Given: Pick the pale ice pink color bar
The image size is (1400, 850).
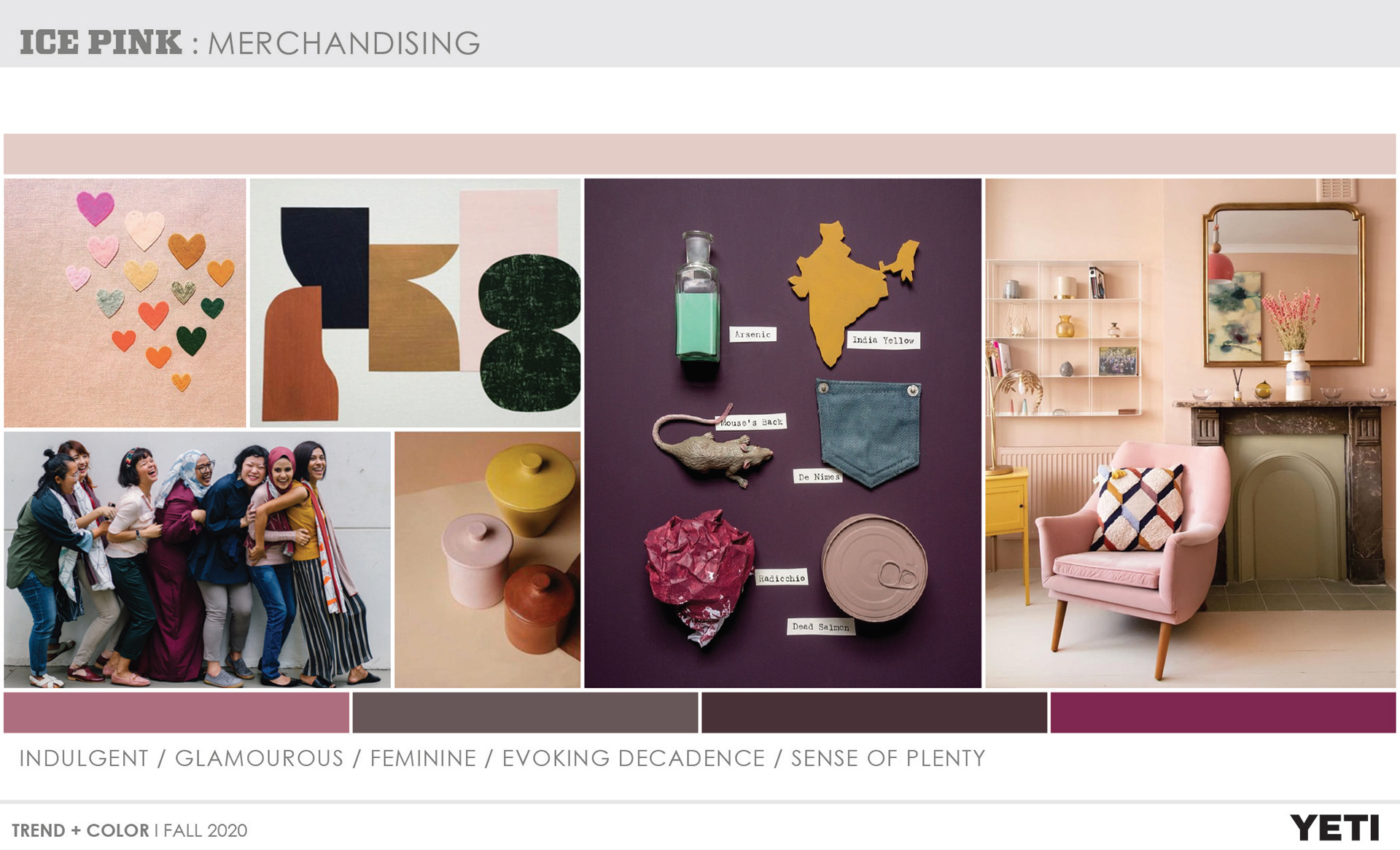Looking at the screenshot, I should point(699,154).
